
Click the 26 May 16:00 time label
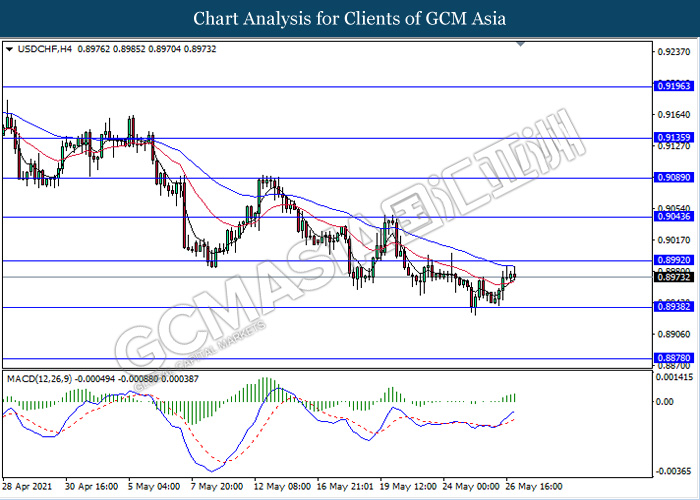[534, 486]
